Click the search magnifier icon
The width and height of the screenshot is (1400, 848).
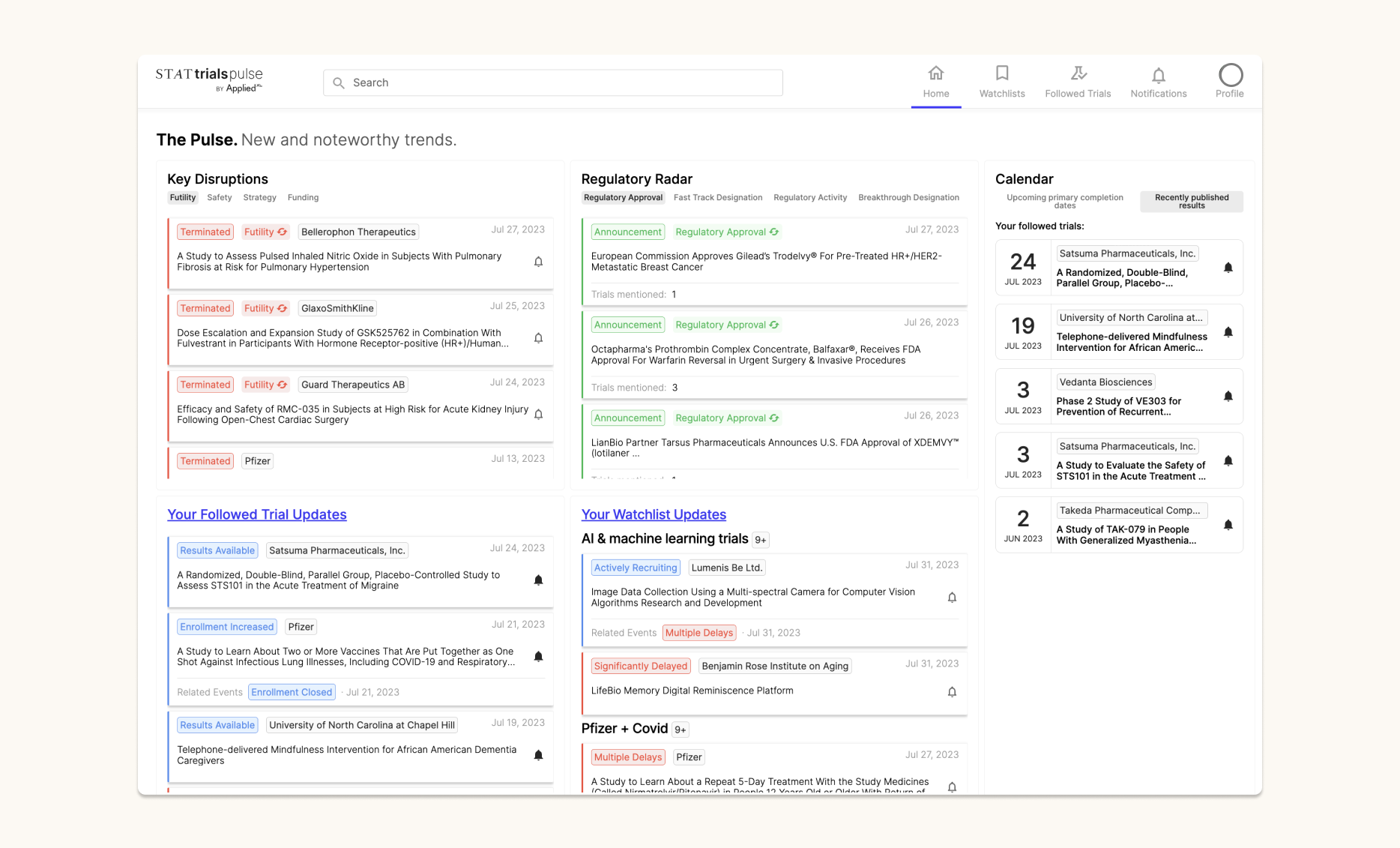pyautogui.click(x=339, y=83)
